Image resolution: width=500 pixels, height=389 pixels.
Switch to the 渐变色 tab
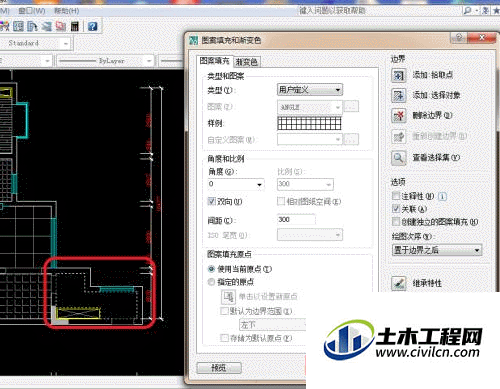pos(246,62)
